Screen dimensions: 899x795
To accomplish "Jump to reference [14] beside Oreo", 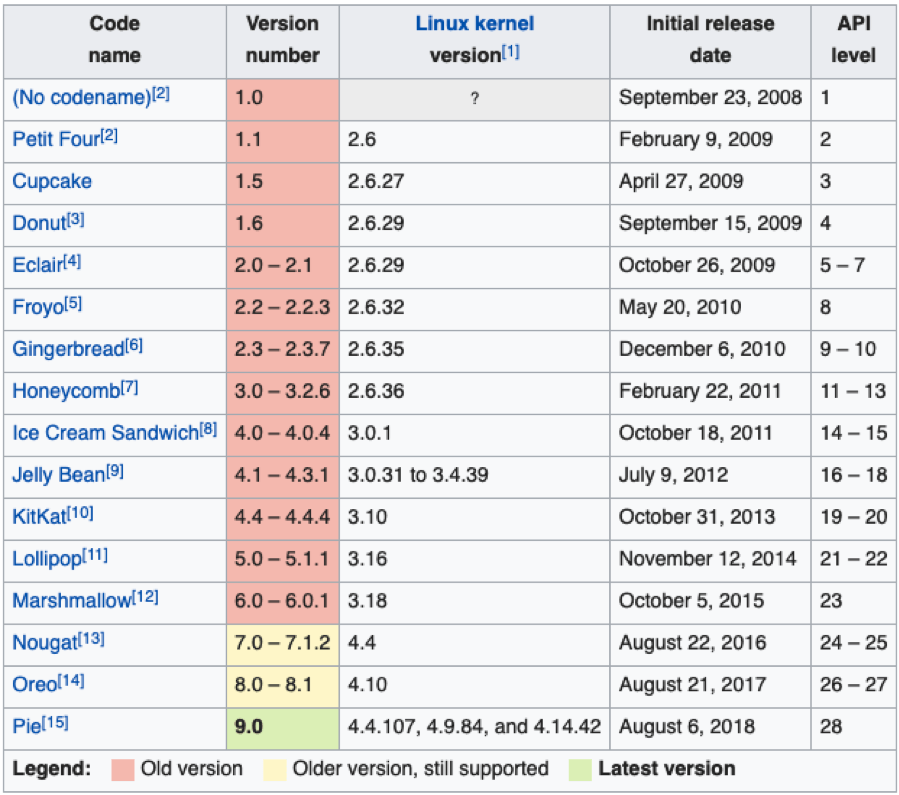I will [71, 681].
